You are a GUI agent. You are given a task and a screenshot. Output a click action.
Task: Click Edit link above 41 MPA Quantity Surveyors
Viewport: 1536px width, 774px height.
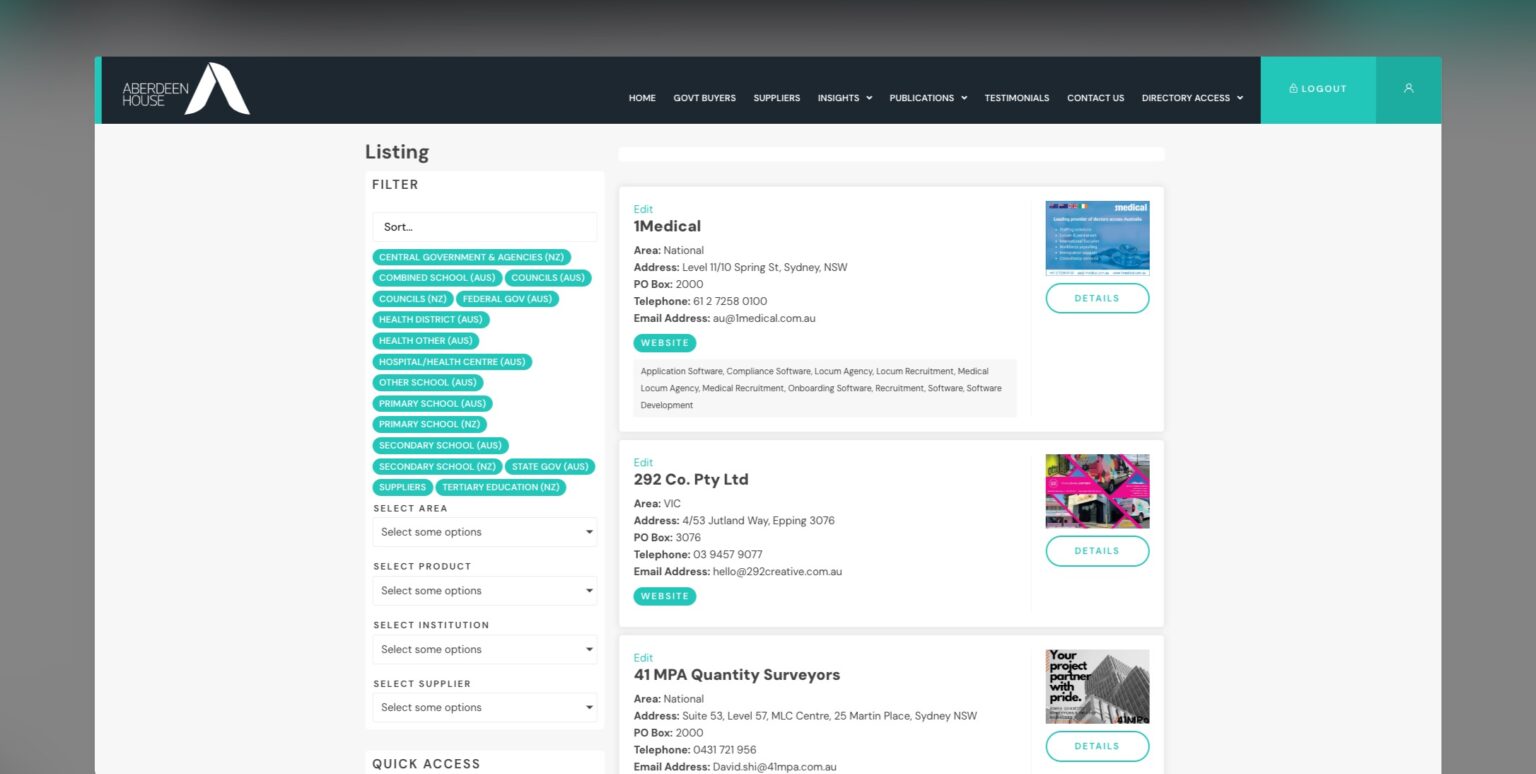coord(643,658)
